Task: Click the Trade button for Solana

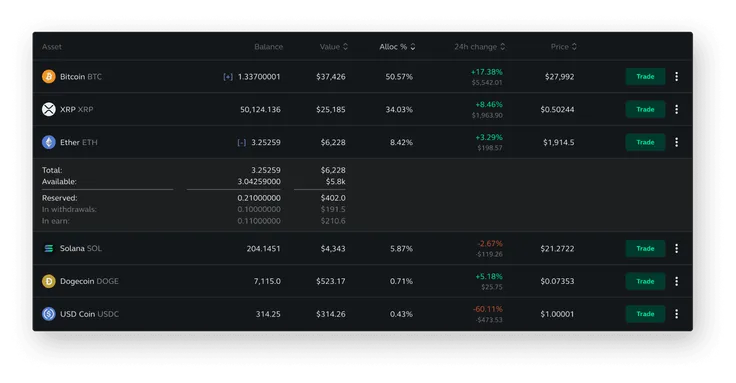Action: [x=645, y=248]
